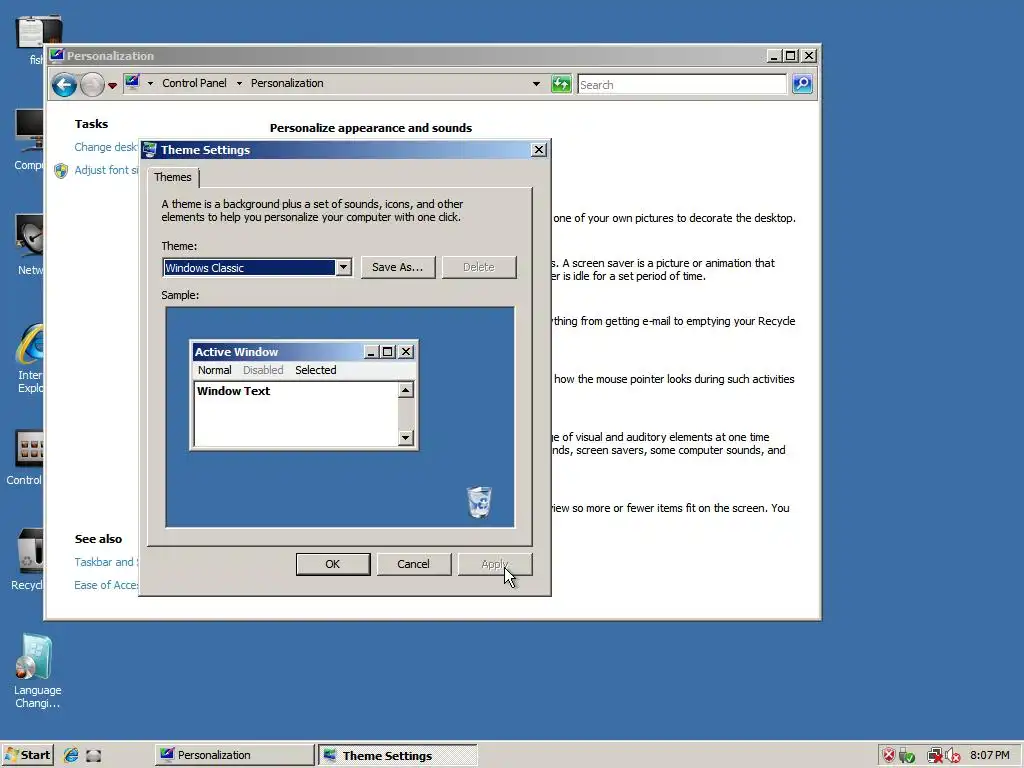This screenshot has height=768, width=1024.
Task: Click the Save As... button
Action: point(397,267)
